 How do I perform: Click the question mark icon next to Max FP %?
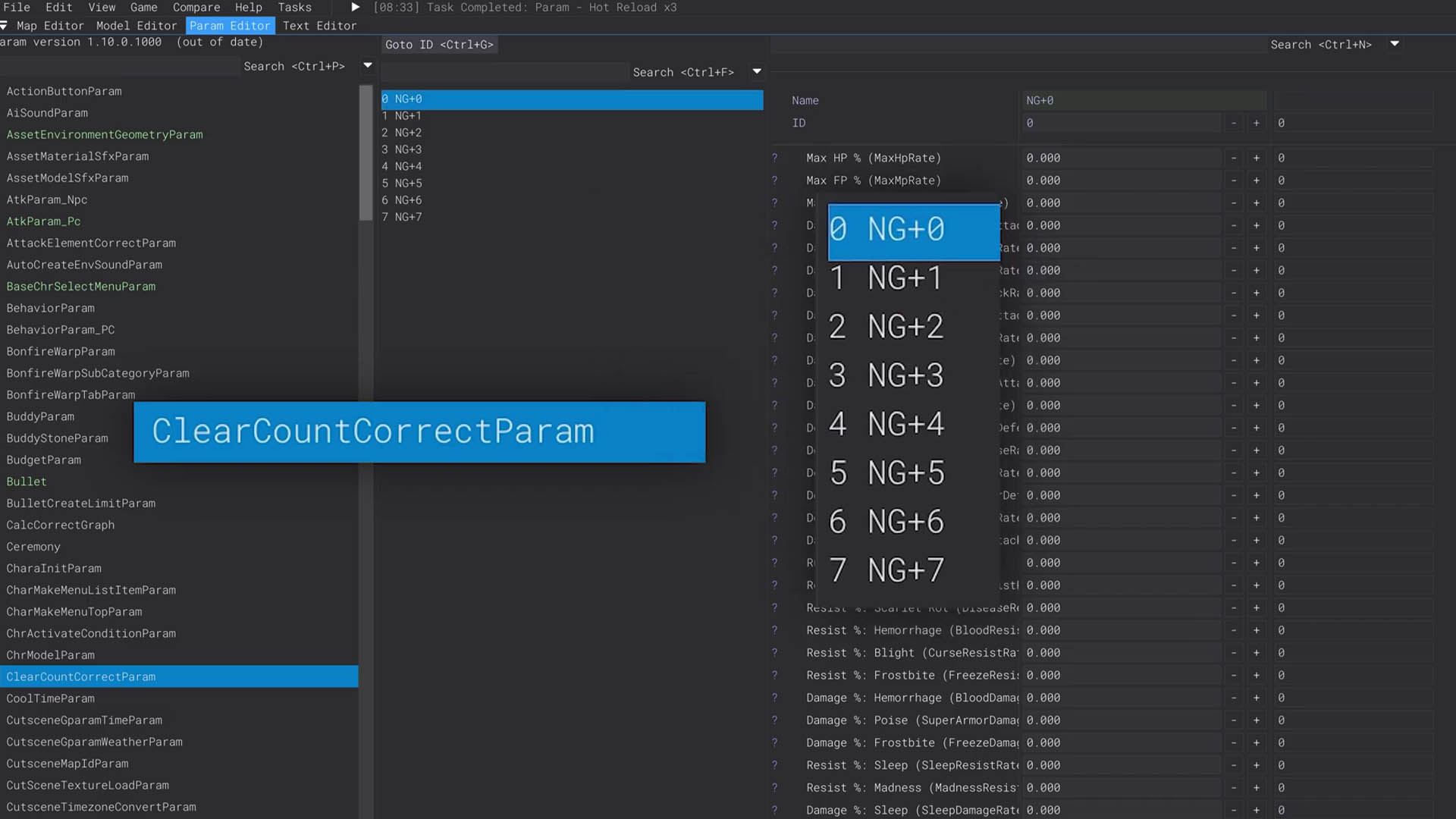[774, 180]
